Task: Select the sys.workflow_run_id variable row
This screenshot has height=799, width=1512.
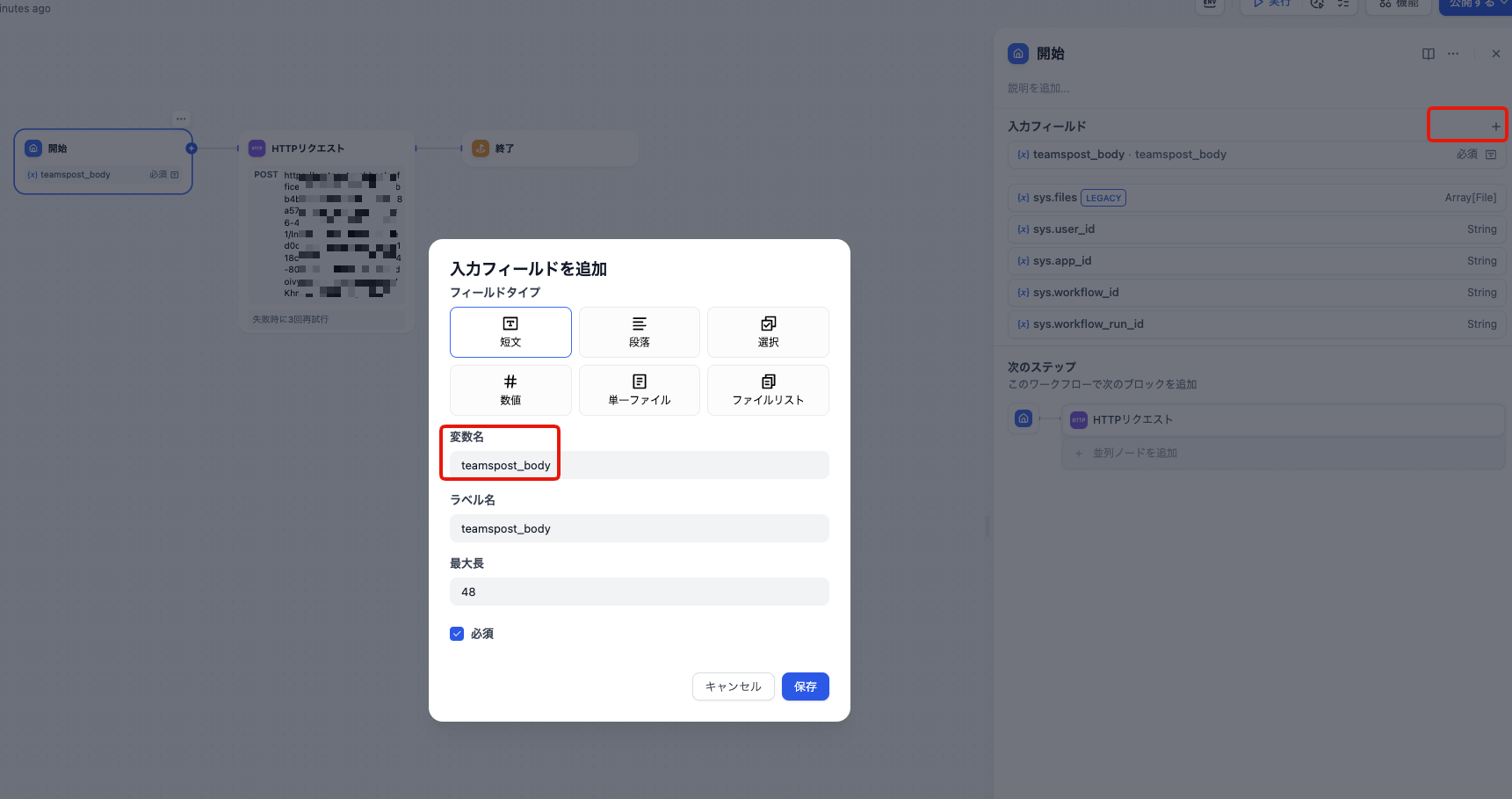Action: tap(1256, 324)
